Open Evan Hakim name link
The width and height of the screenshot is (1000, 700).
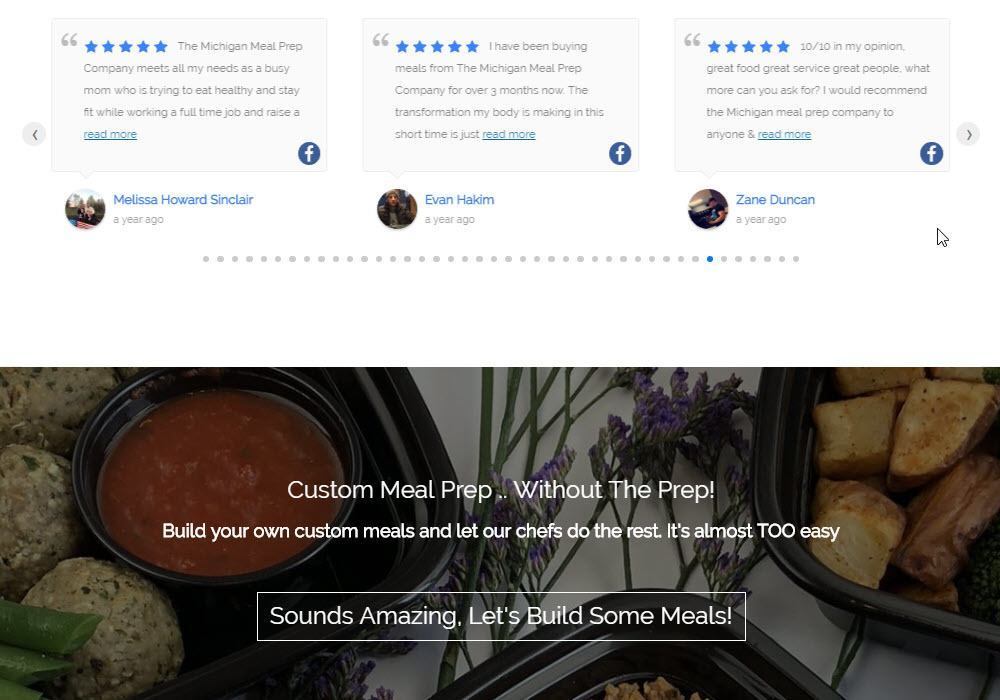coord(459,200)
